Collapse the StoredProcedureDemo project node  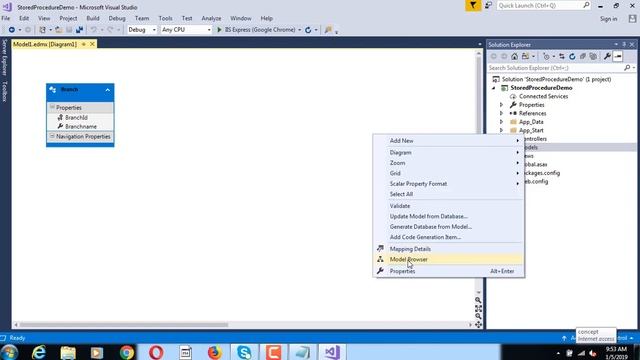point(494,88)
